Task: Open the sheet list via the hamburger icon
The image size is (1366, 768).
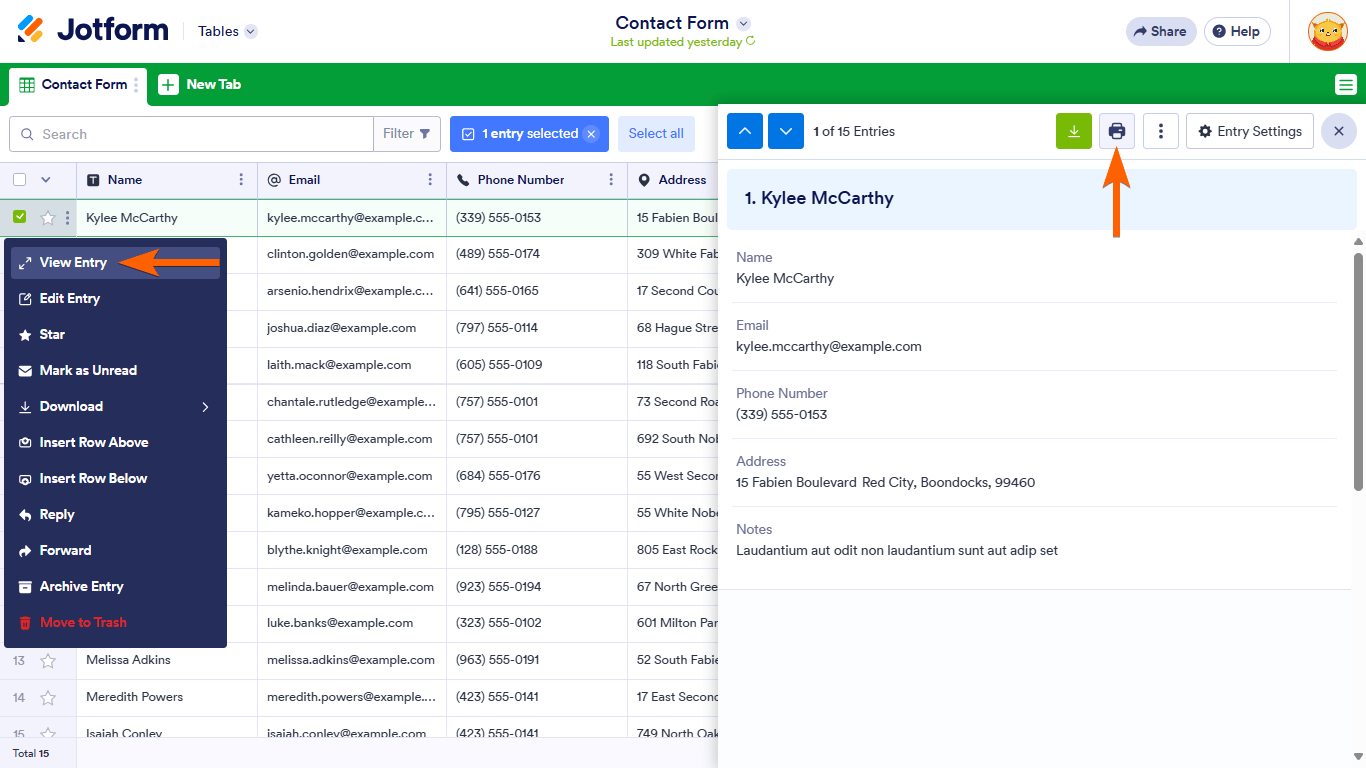Action: pos(1346,85)
